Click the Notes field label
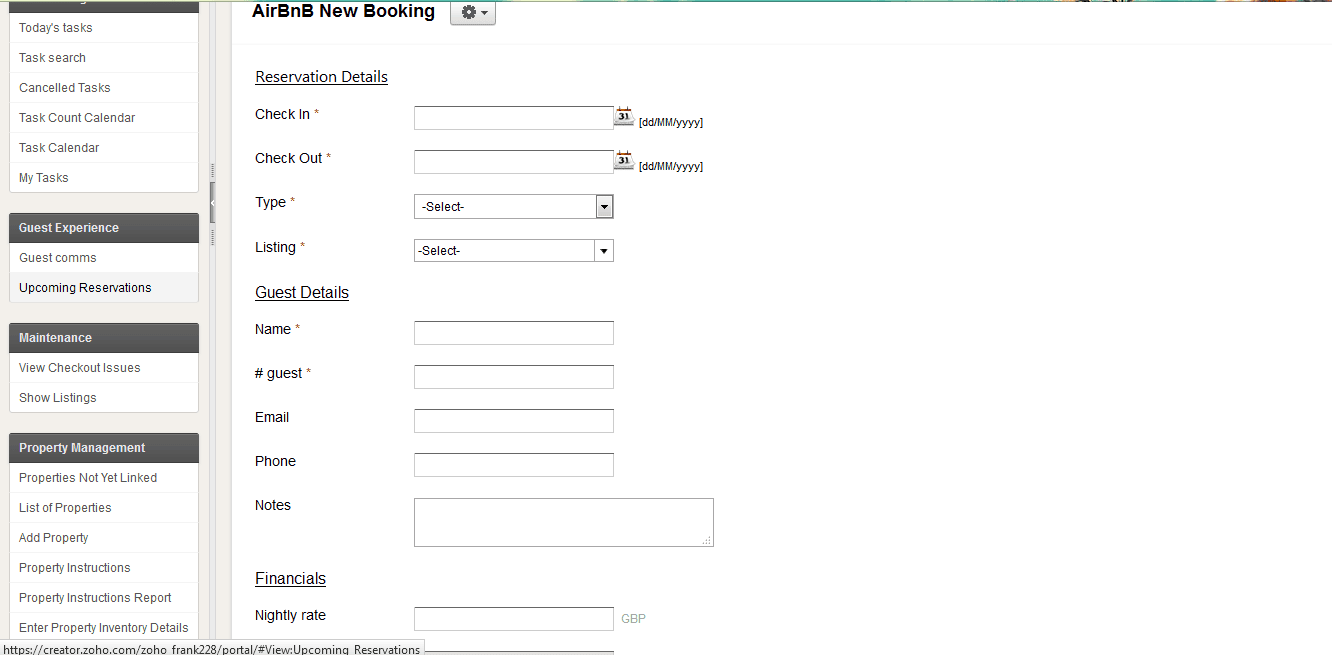The image size is (1332, 655). 273,505
